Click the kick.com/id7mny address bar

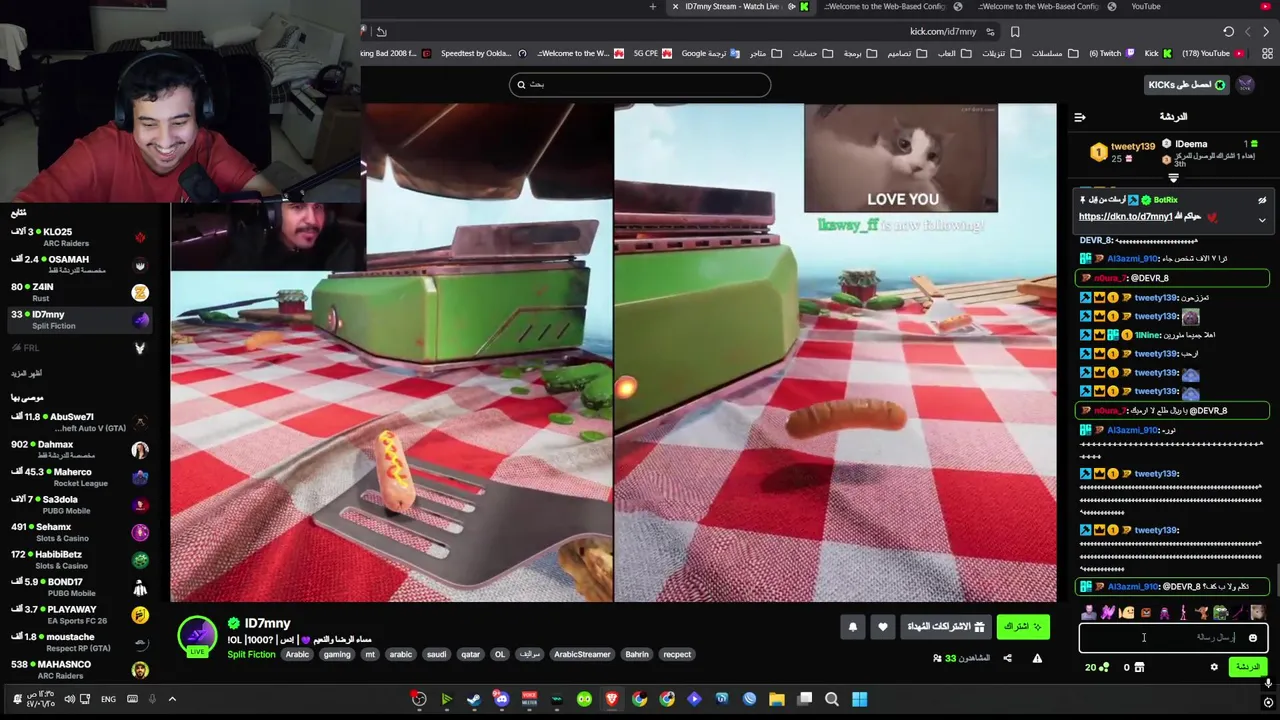942,32
